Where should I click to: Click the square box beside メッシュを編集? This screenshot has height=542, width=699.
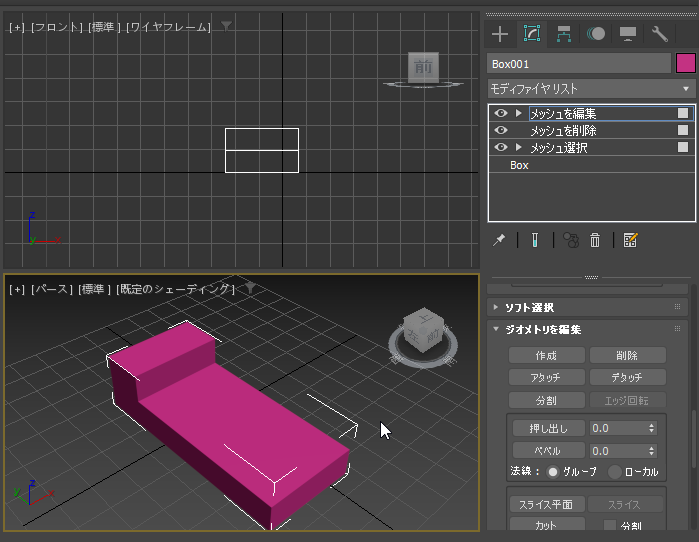tap(683, 113)
